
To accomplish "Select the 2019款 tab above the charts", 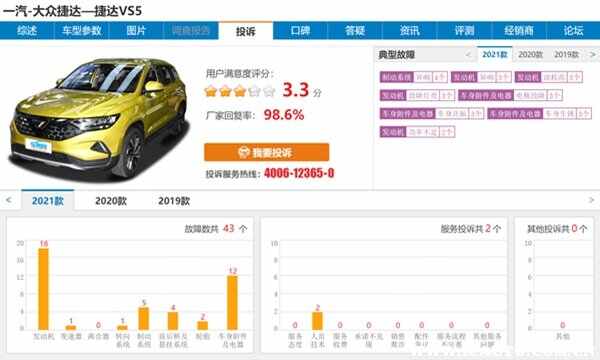I will coord(174,201).
